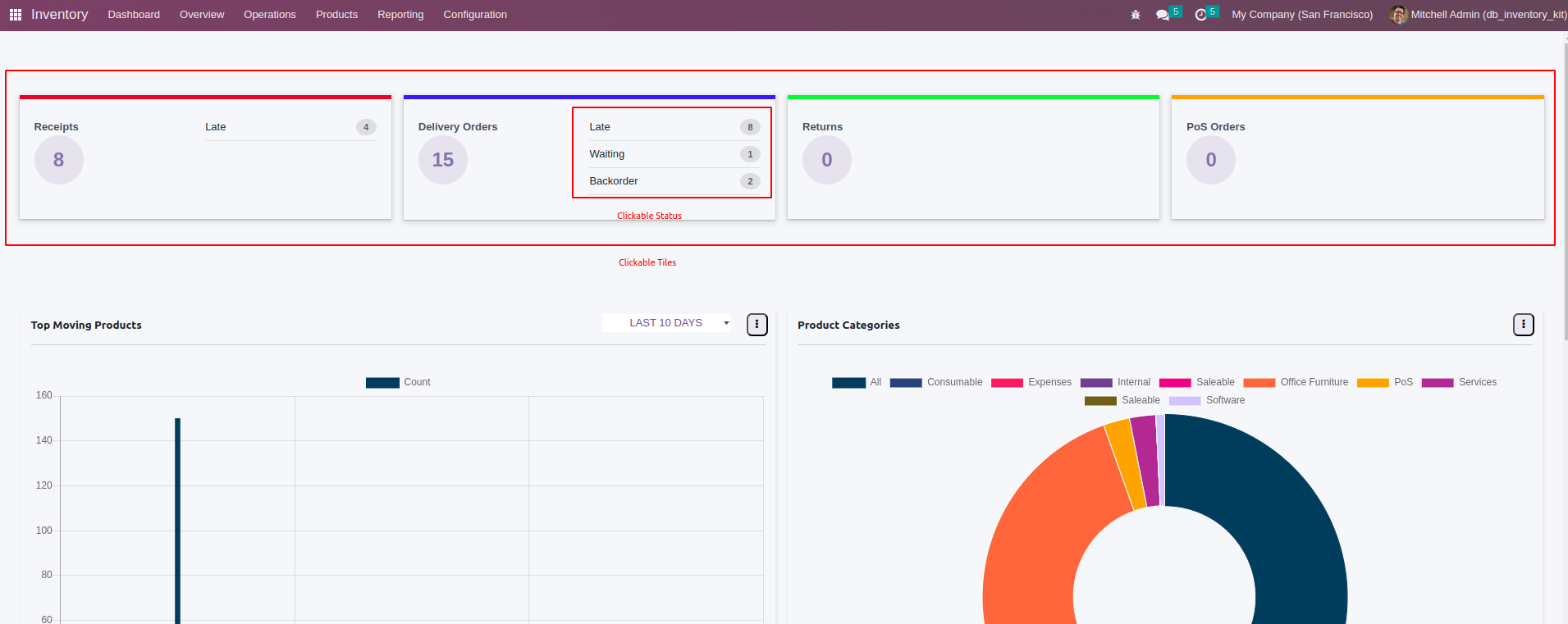
Task: Open the My Company (San Francisco) switcher
Action: tap(1302, 15)
